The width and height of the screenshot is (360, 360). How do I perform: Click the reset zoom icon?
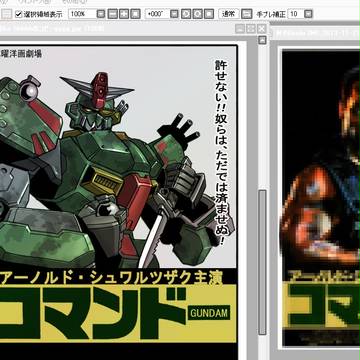(135, 14)
